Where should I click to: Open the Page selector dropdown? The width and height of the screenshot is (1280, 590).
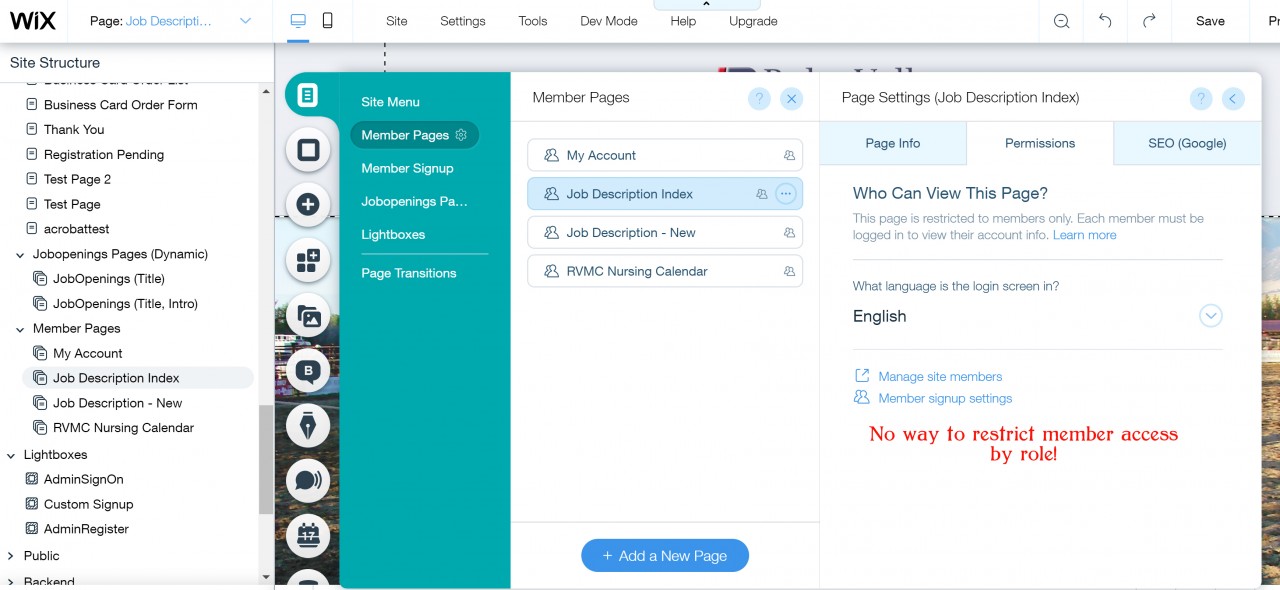(x=246, y=21)
